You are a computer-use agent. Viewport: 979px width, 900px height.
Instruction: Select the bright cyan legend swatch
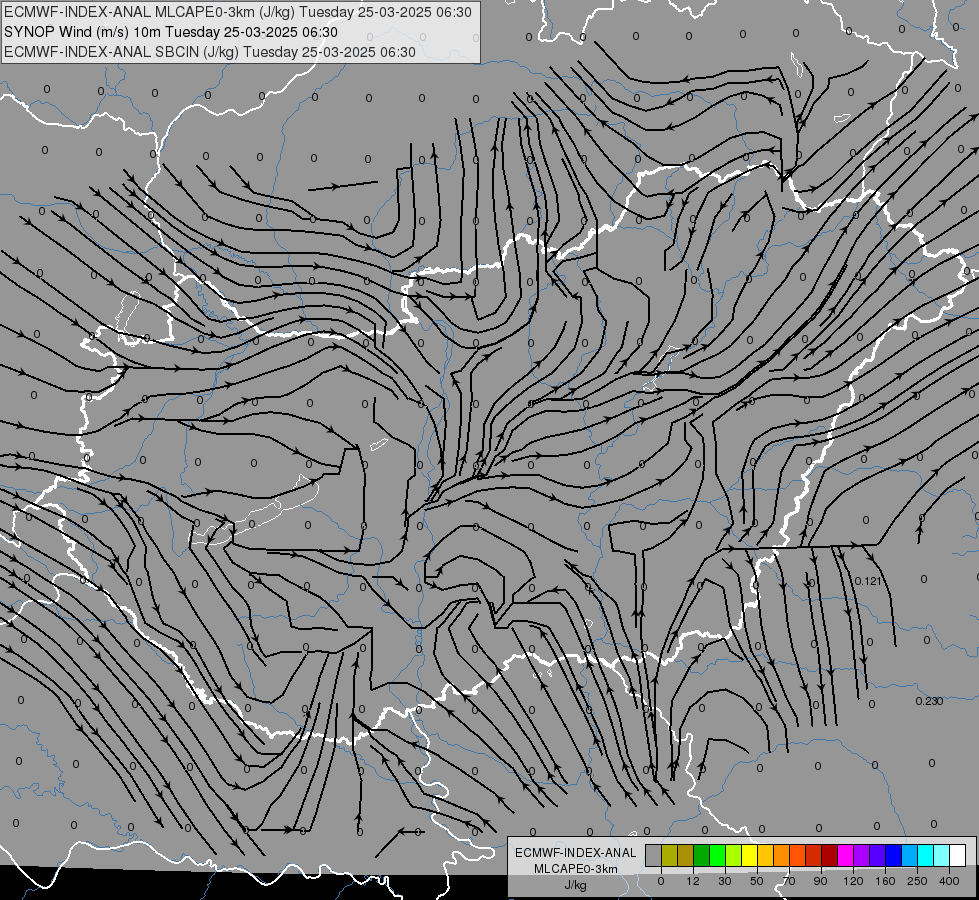tap(926, 856)
